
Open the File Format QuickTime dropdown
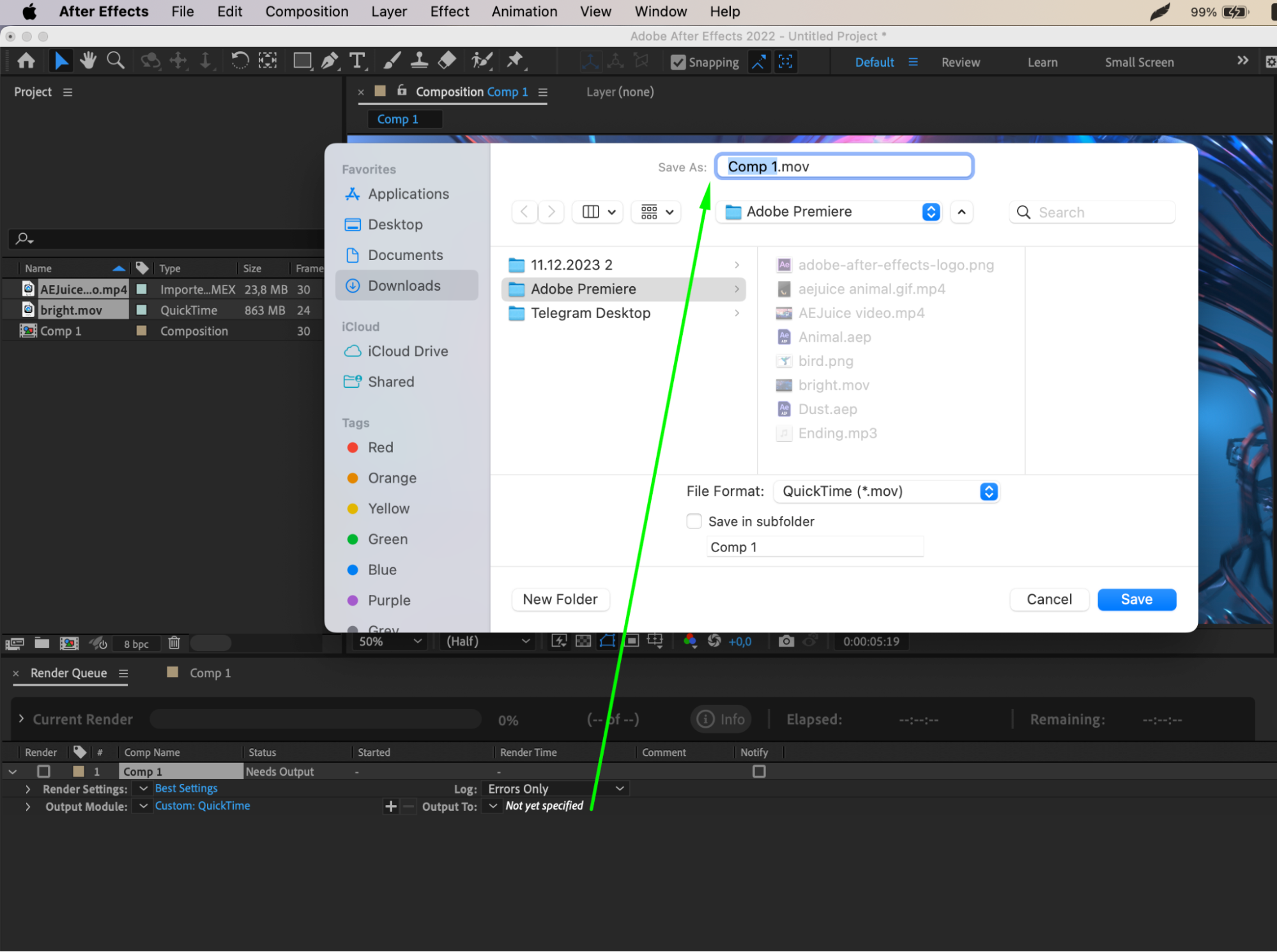pos(885,491)
